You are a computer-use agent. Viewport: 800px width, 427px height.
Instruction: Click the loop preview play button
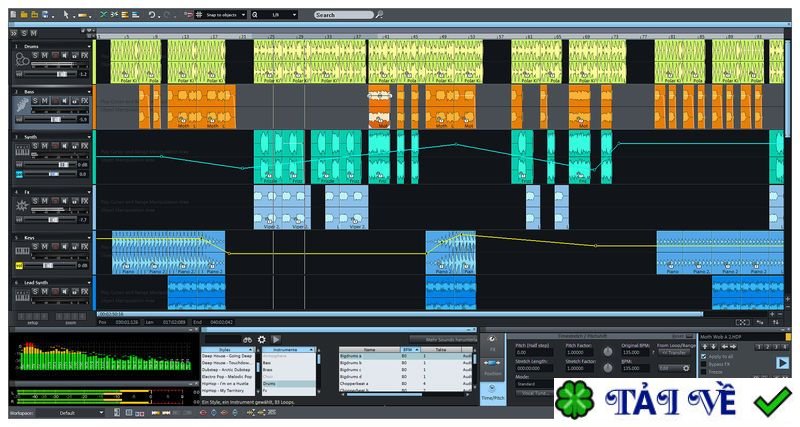coord(277,340)
